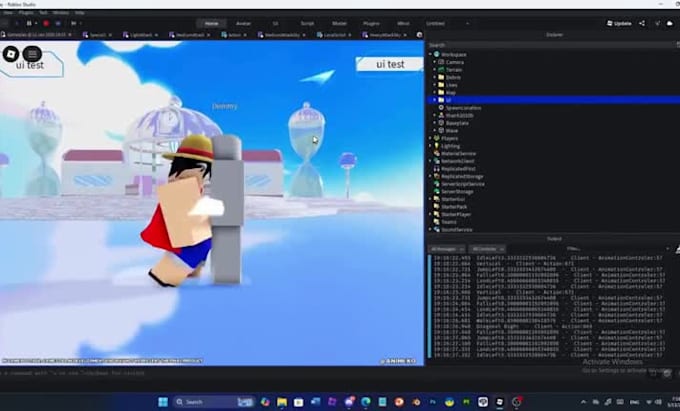This screenshot has width=680, height=411.
Task: Click the Roblox logo button in game viewport
Action: pyautogui.click(x=11, y=54)
